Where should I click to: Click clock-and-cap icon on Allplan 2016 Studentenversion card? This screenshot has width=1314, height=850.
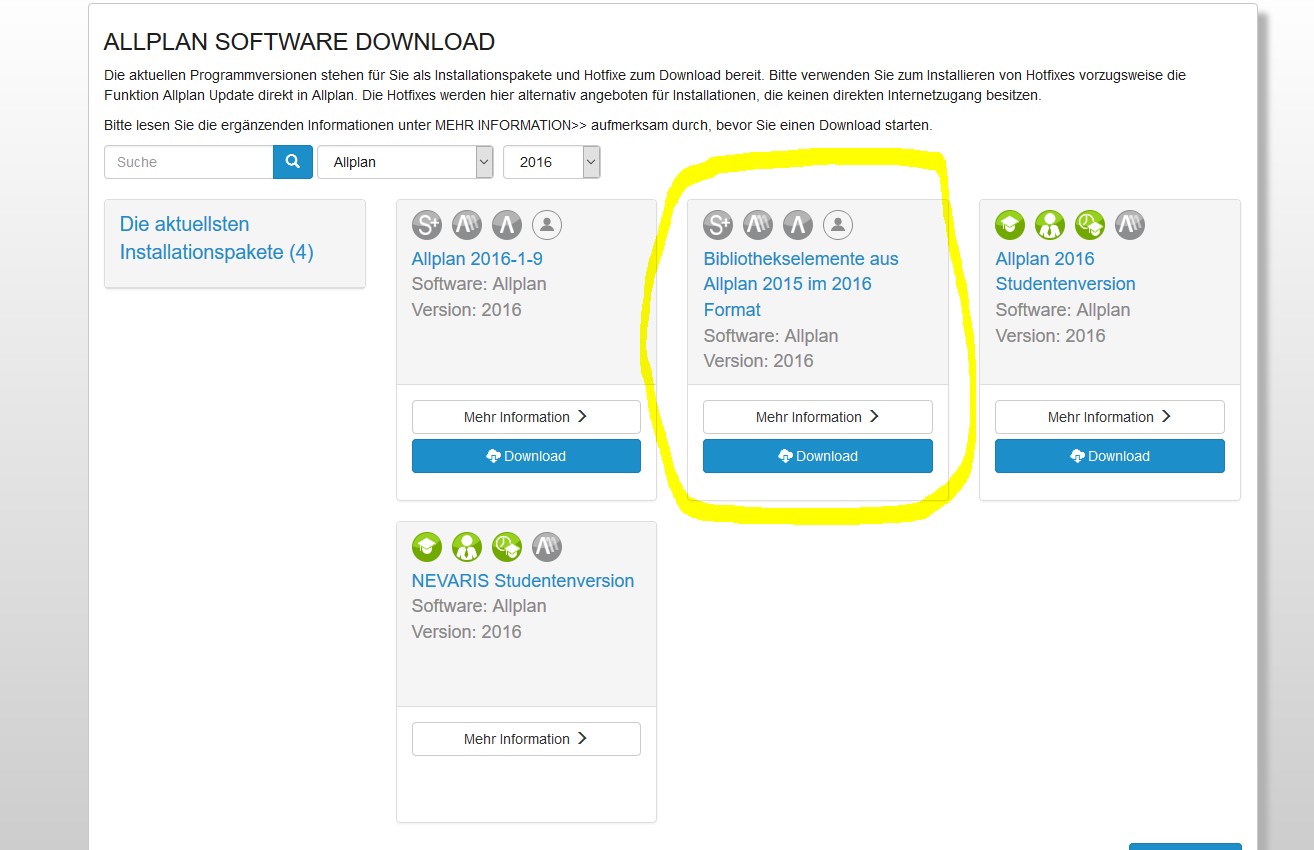point(1090,225)
